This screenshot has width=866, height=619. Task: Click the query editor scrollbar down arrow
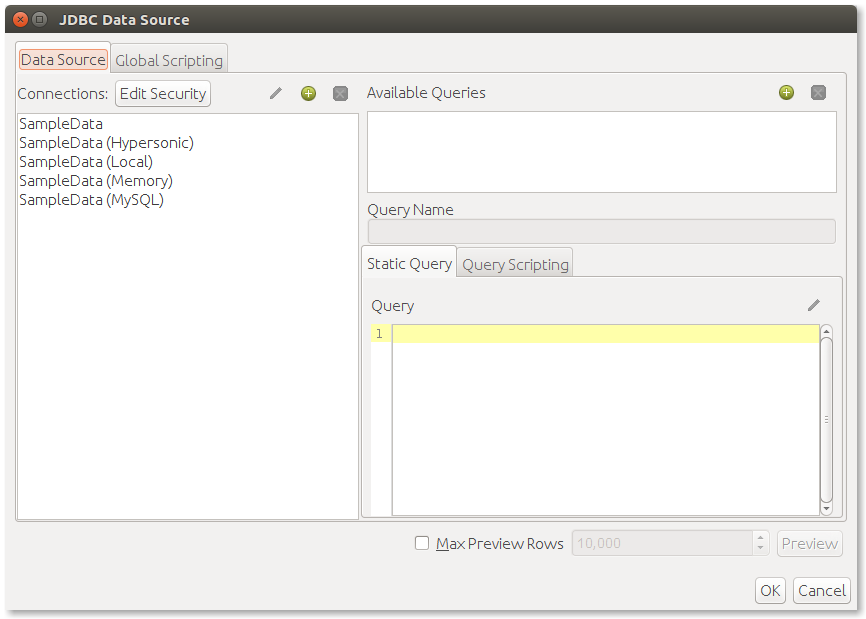826,509
